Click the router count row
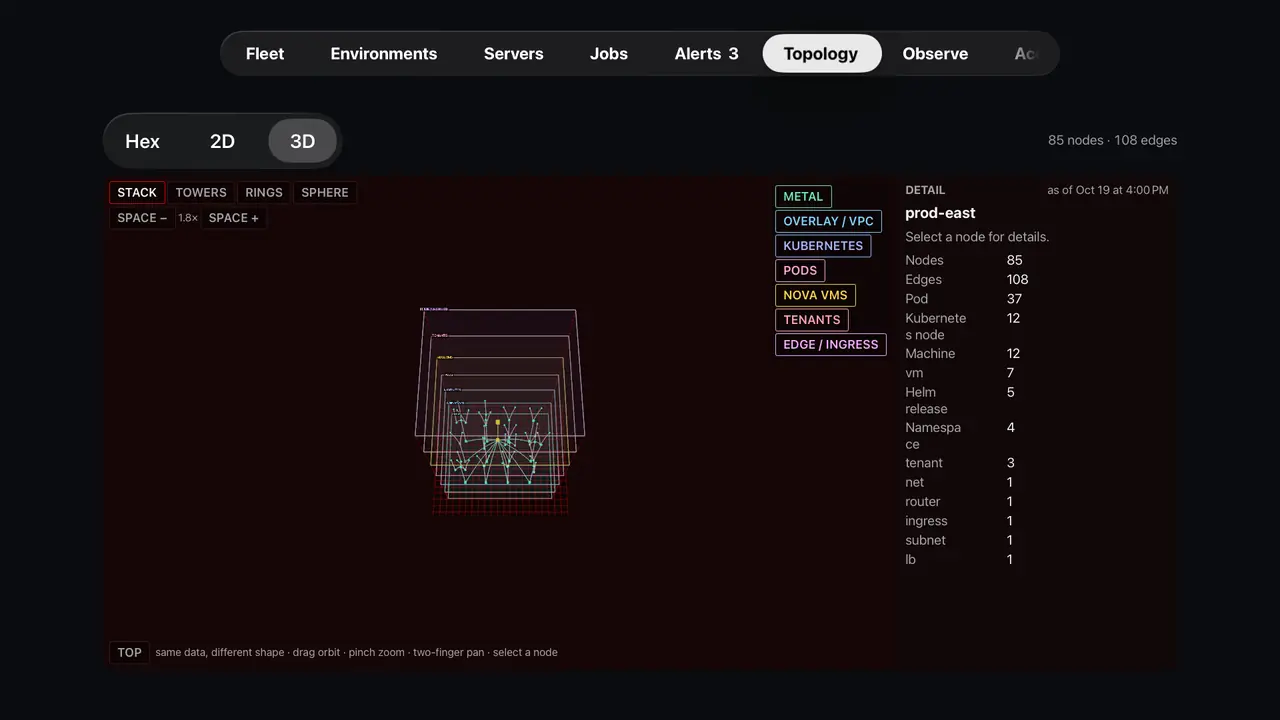The width and height of the screenshot is (1280, 720). [x=1037, y=502]
